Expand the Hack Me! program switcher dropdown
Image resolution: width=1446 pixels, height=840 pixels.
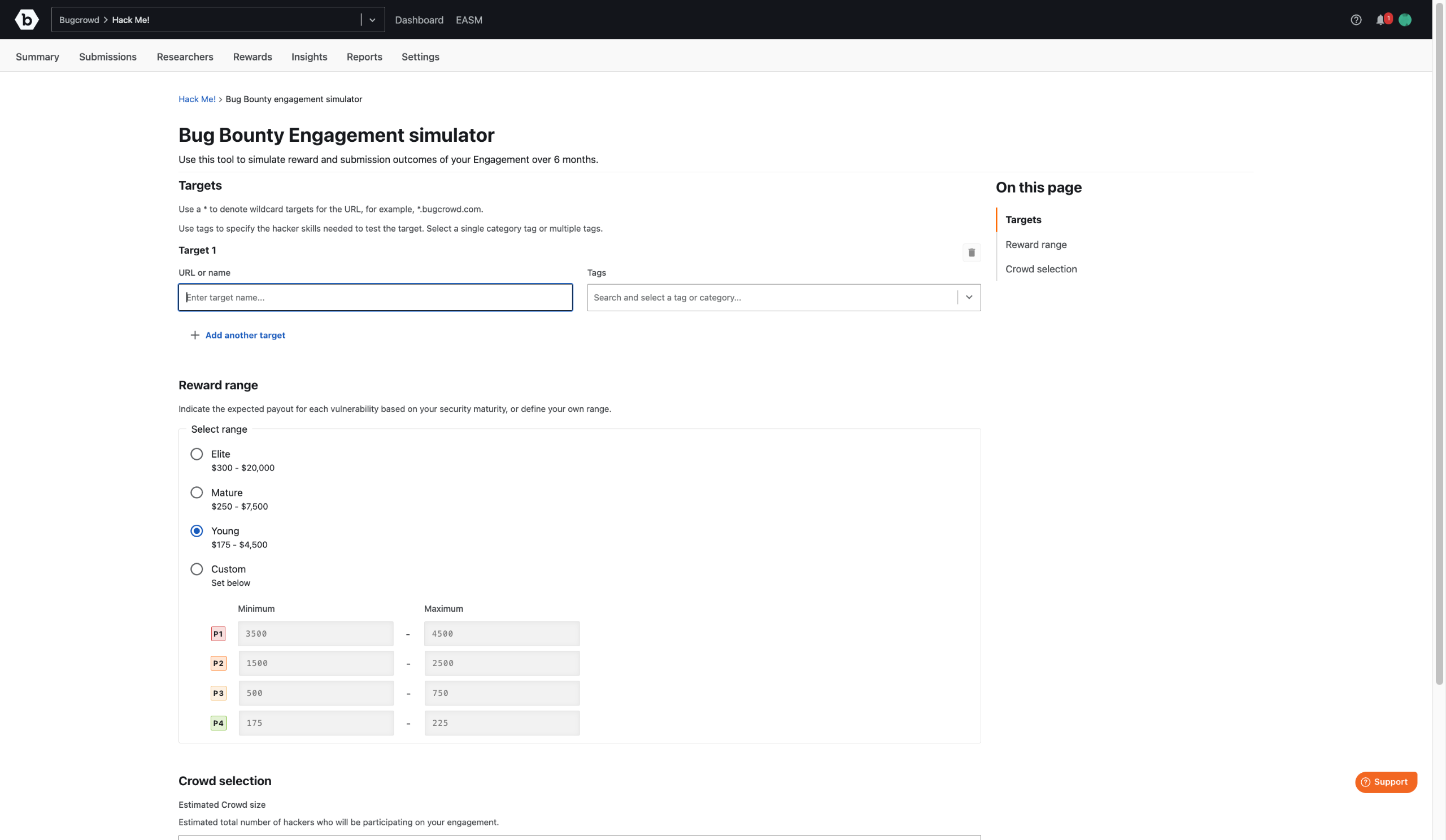point(372,20)
